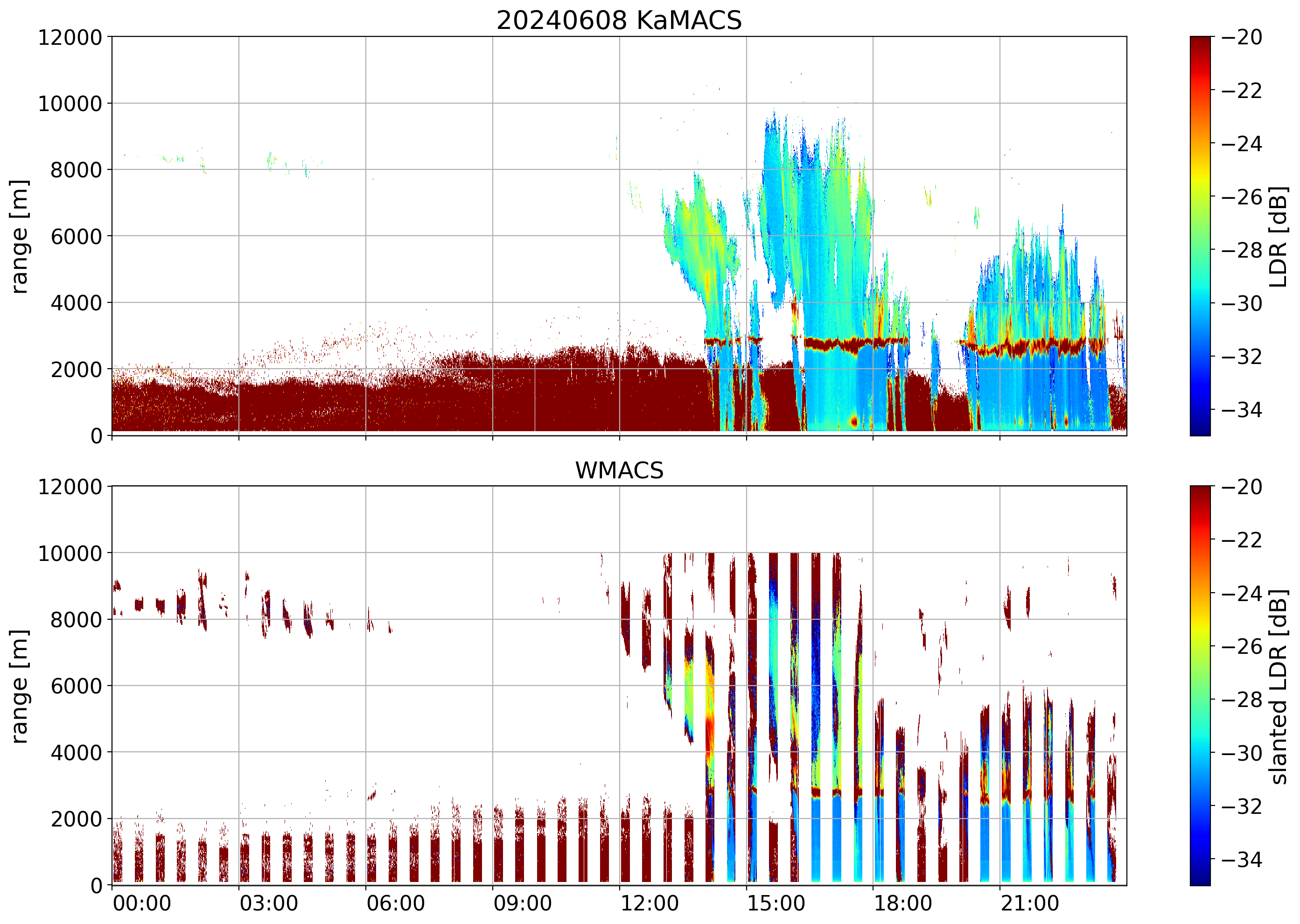This screenshot has height=924, width=1300.
Task: Click the 15:00 x-axis tick label
Action: (x=776, y=903)
